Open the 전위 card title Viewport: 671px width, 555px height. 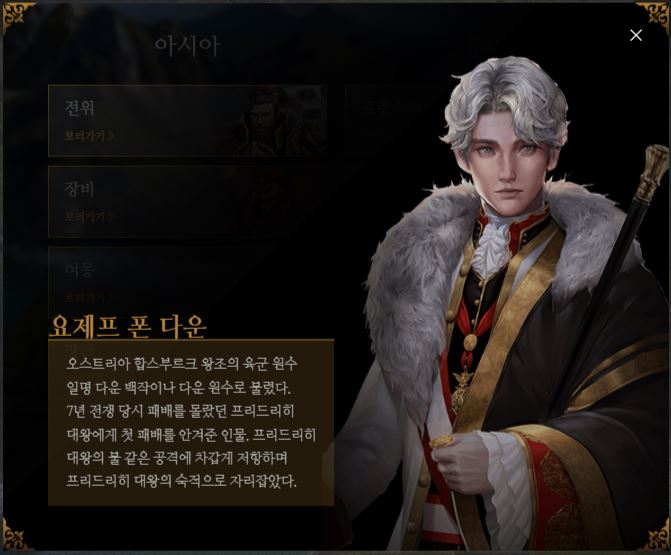tap(79, 107)
